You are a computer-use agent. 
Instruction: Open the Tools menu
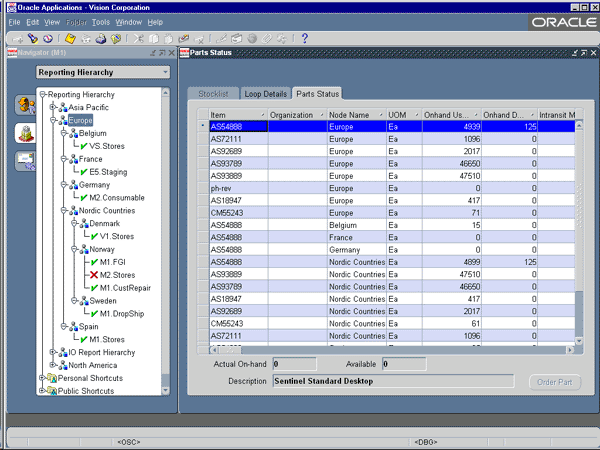100,21
